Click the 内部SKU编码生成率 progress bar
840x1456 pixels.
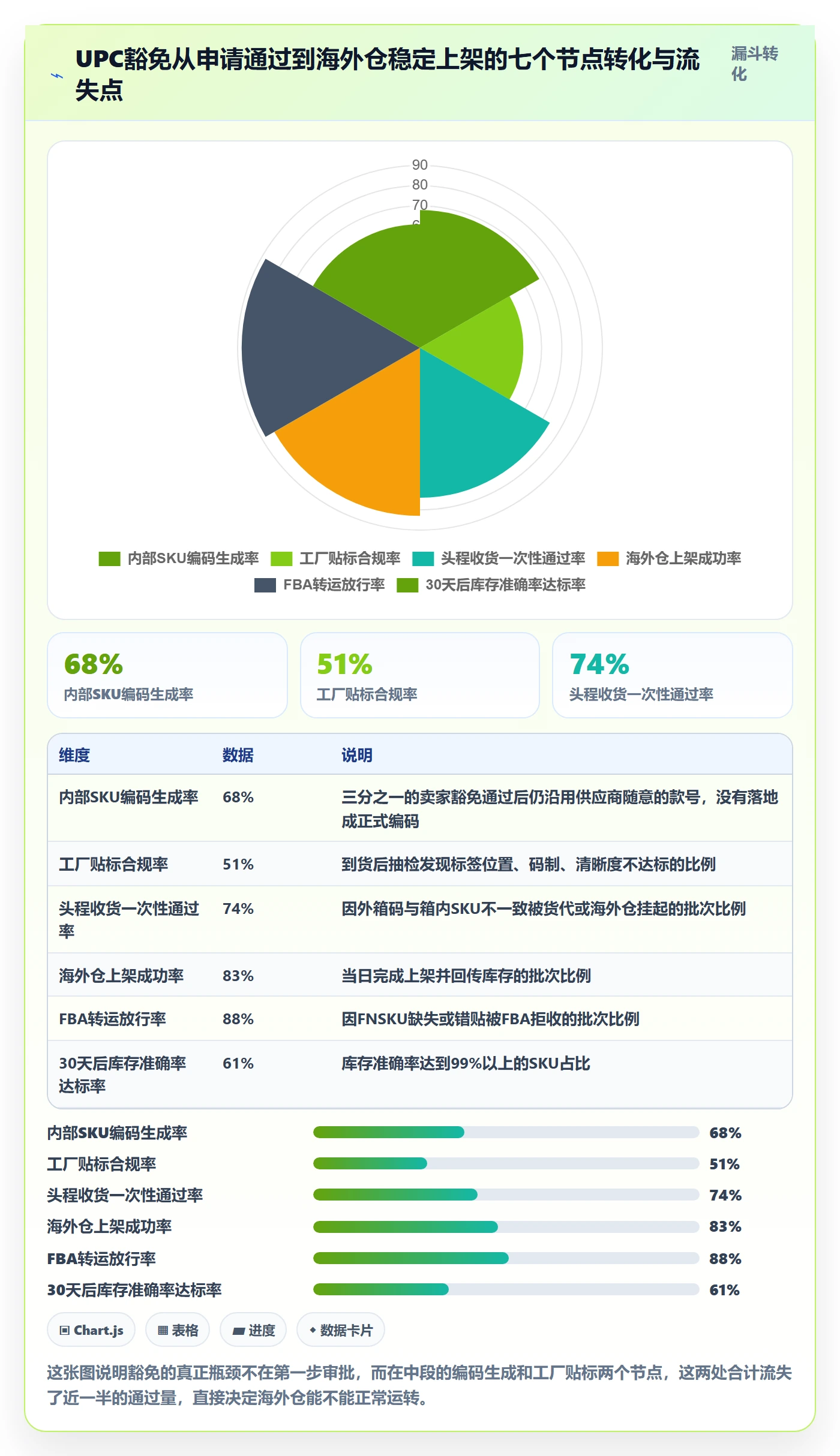[x=506, y=1132]
